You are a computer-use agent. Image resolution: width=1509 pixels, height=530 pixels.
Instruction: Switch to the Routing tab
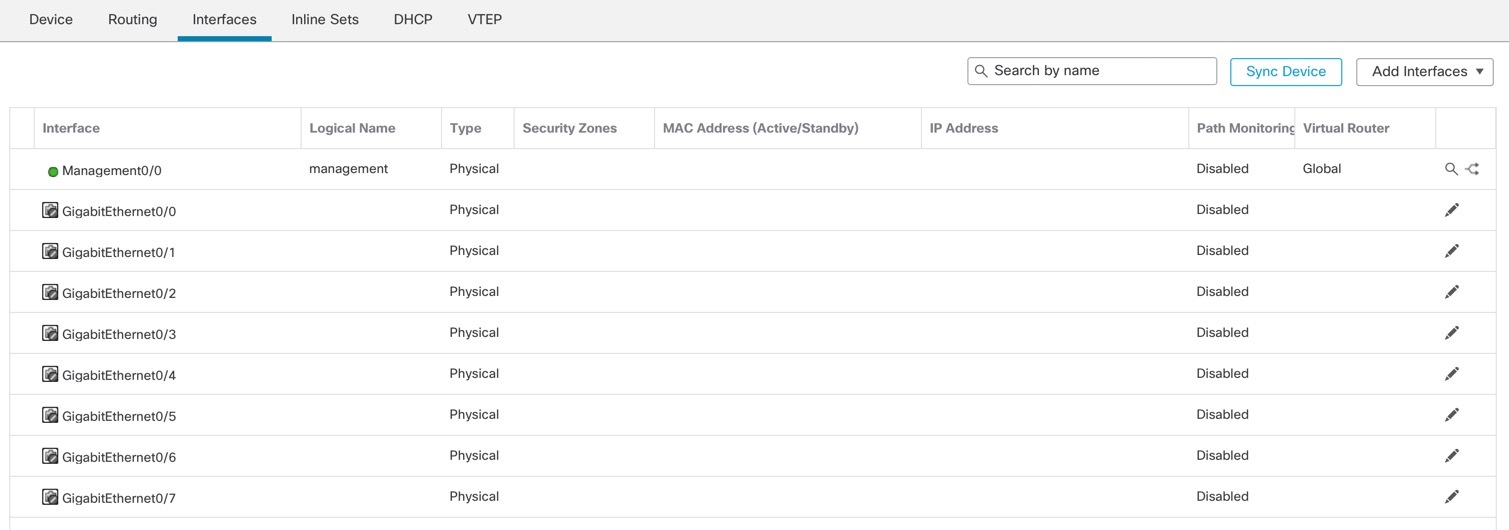click(x=133, y=20)
